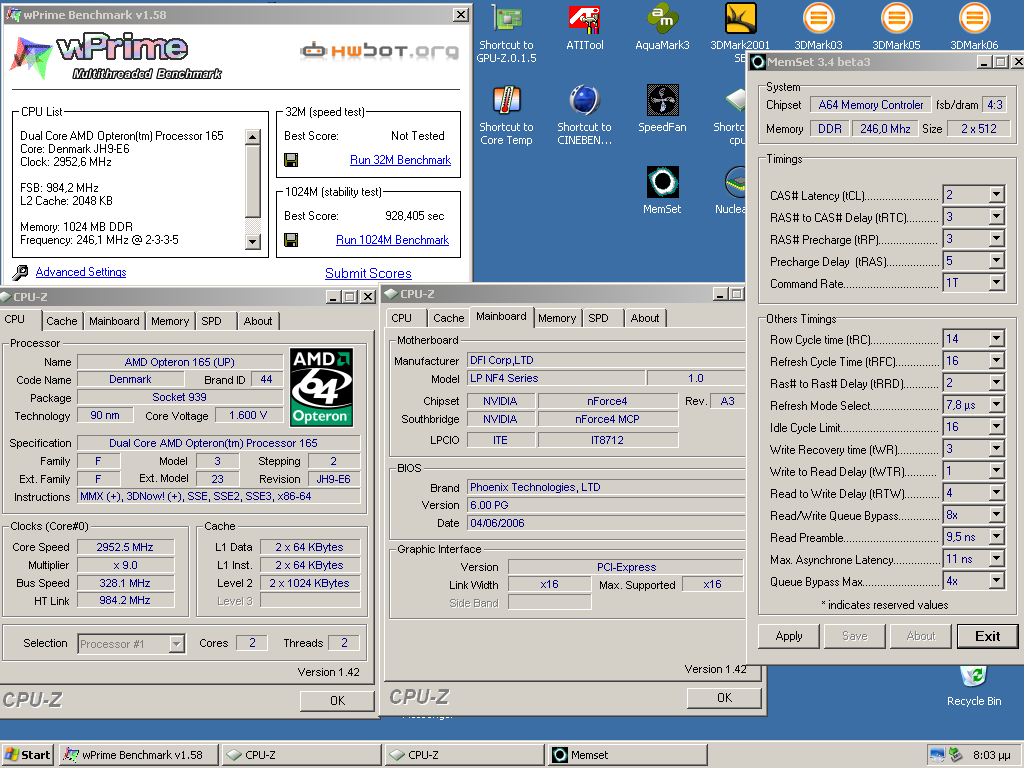
Task: Click OK in the left CPU-Z window
Action: point(337,701)
